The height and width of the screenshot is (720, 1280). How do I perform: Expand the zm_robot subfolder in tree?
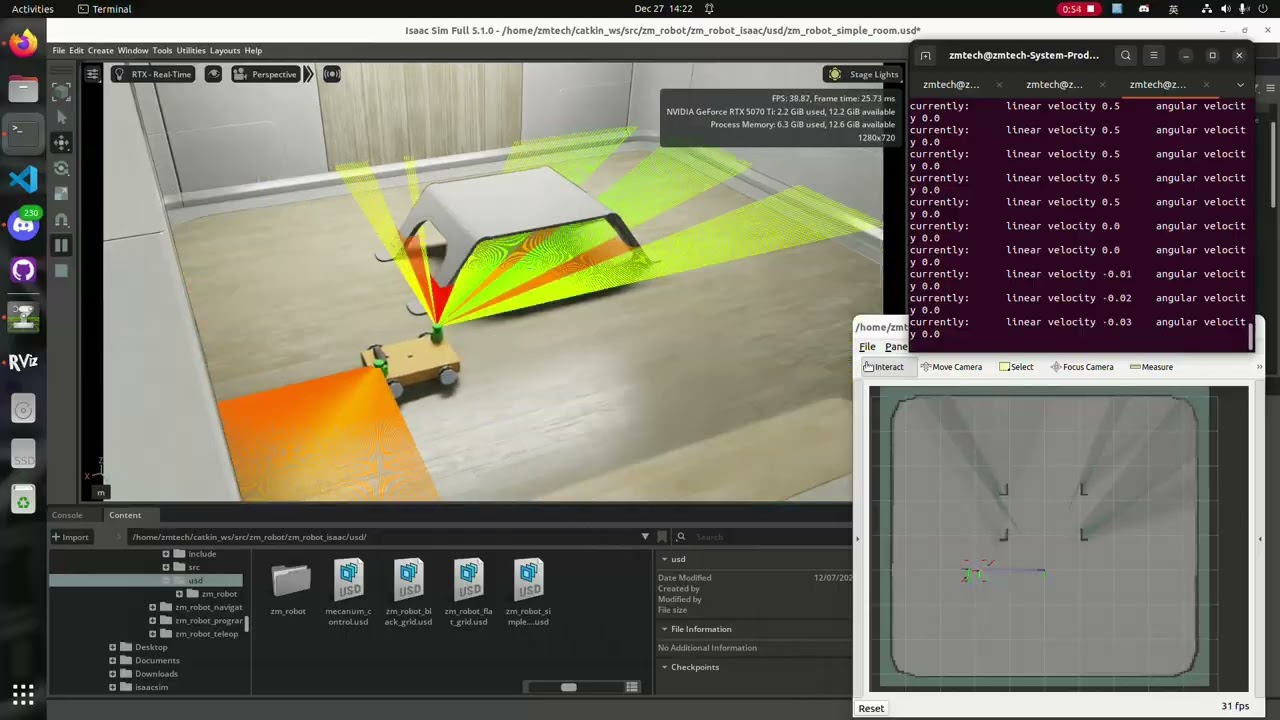tap(180, 594)
